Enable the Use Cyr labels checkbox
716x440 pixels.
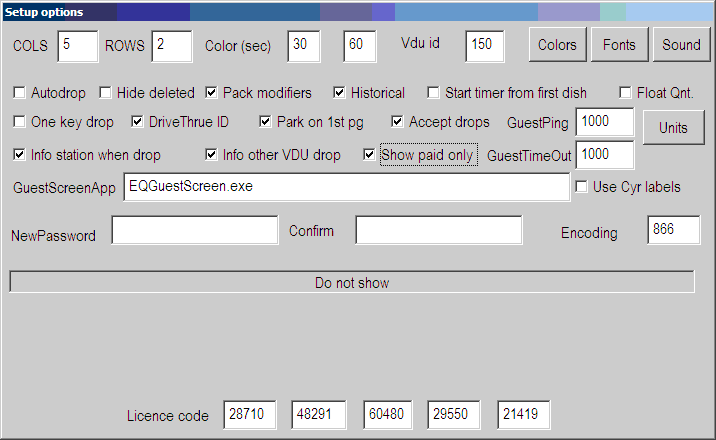pyautogui.click(x=582, y=186)
